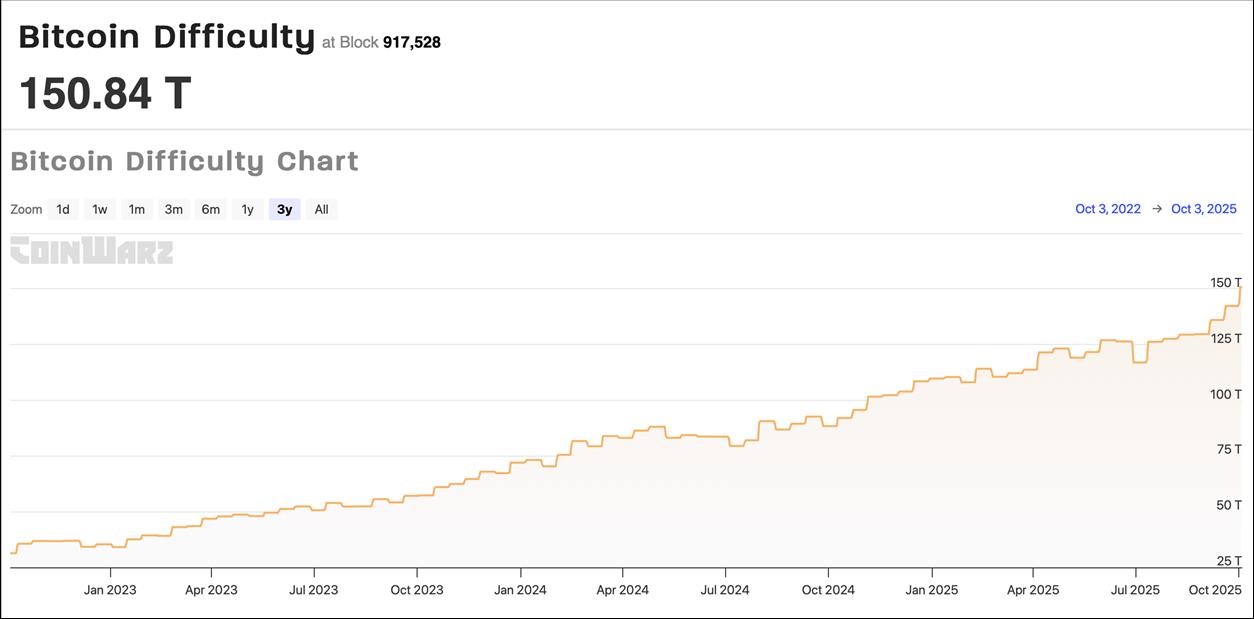The width and height of the screenshot is (1254, 619).
Task: Click the Zoom label beside range buttons
Action: click(26, 209)
